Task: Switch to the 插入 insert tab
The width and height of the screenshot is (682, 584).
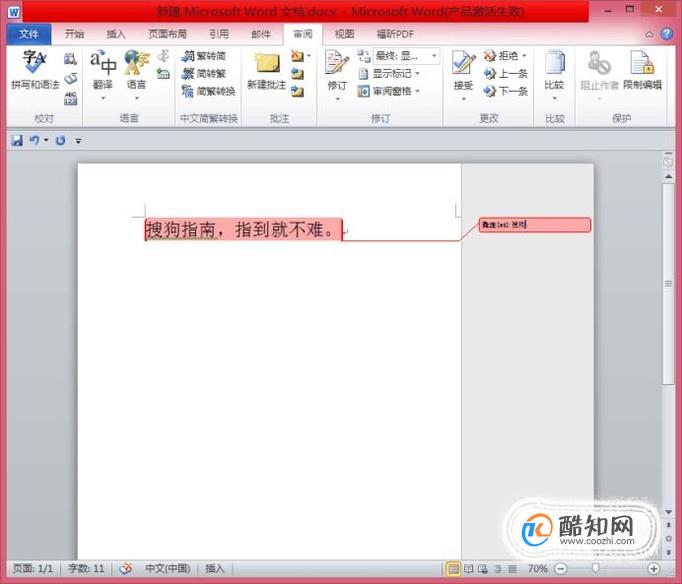Action: tap(116, 34)
